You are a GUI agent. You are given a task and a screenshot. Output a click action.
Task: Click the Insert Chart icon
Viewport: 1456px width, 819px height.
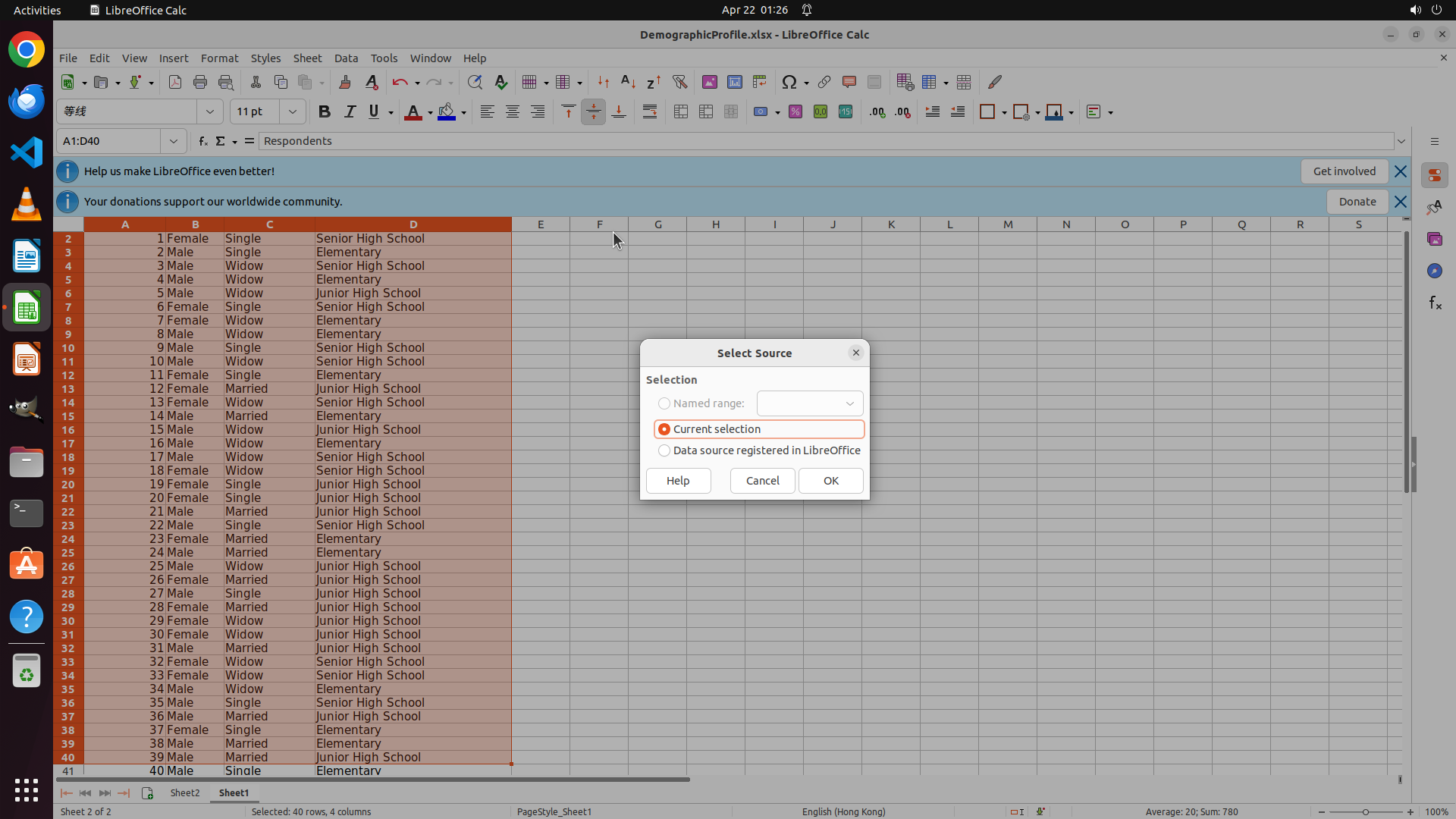(x=734, y=82)
